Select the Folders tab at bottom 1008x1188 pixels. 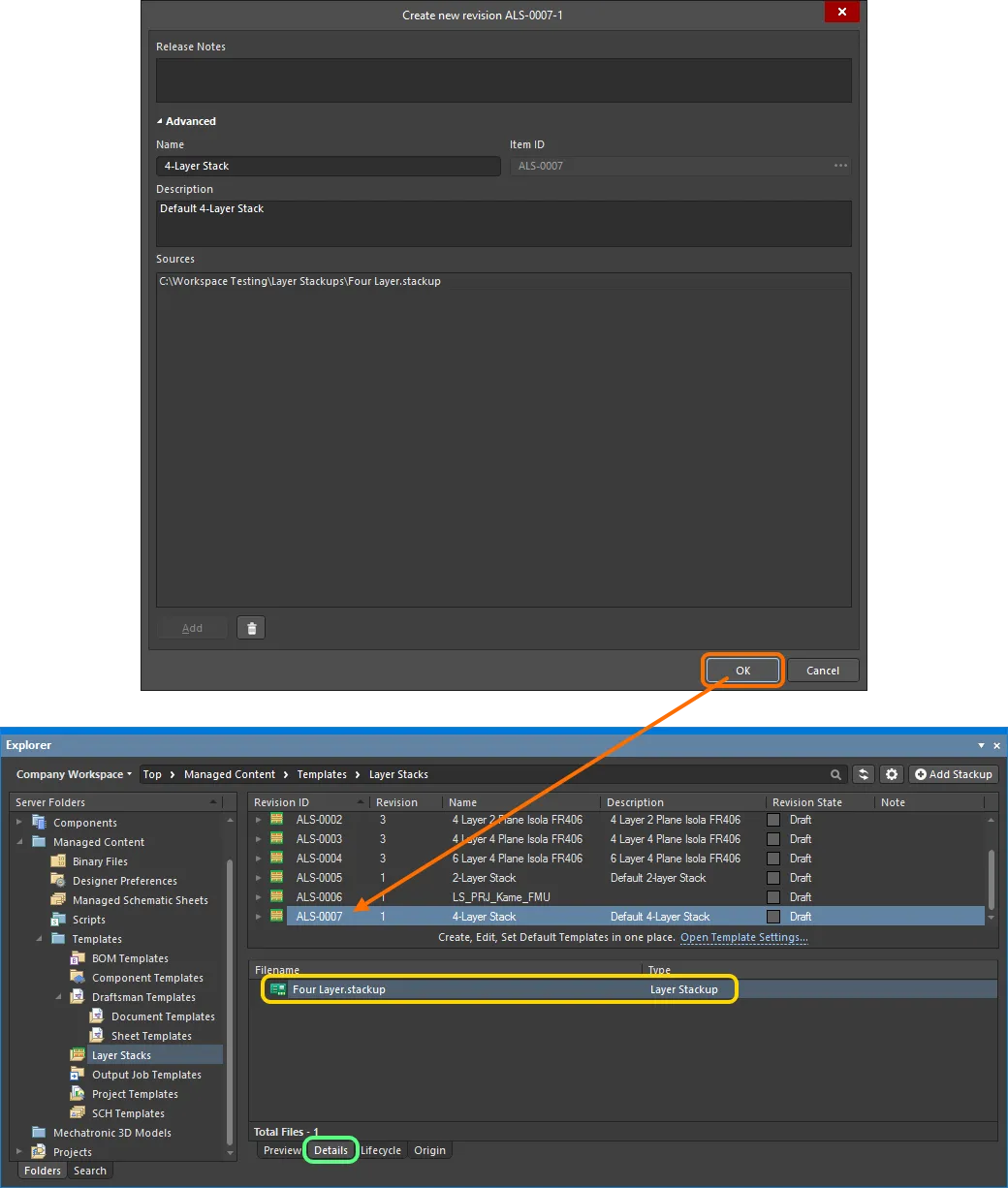(43, 1171)
